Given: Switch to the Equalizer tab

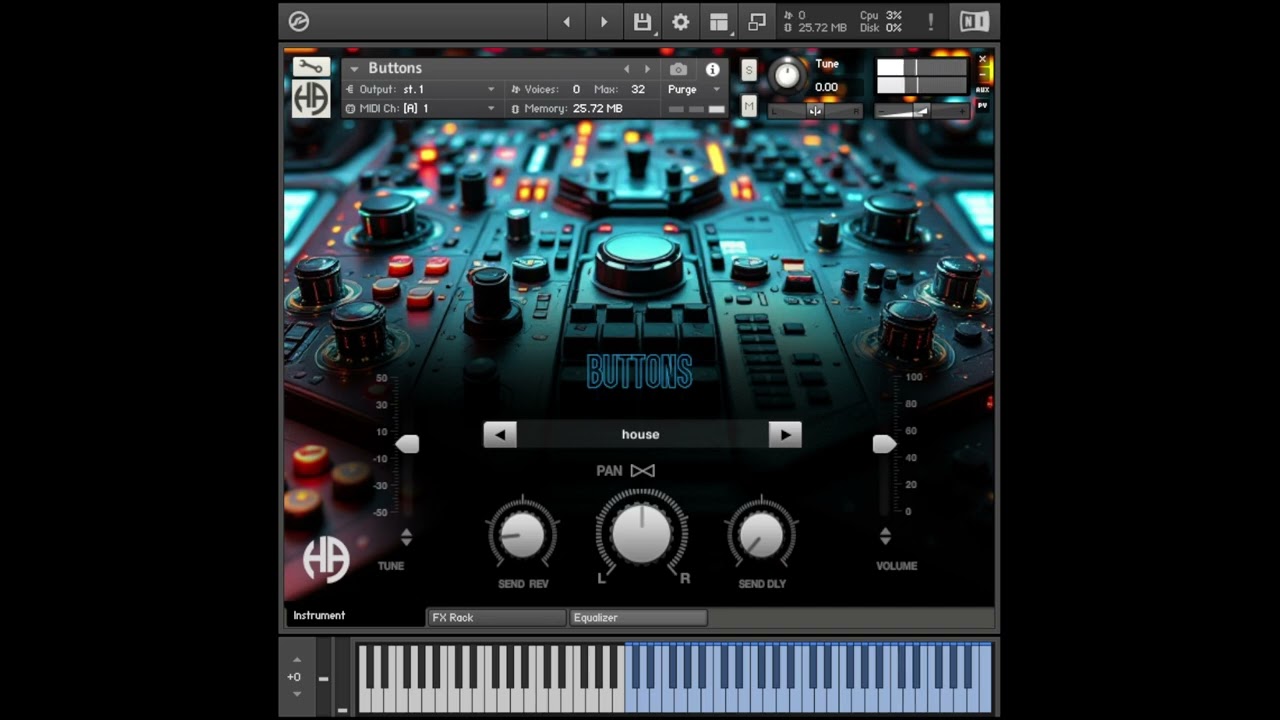Looking at the screenshot, I should [638, 617].
